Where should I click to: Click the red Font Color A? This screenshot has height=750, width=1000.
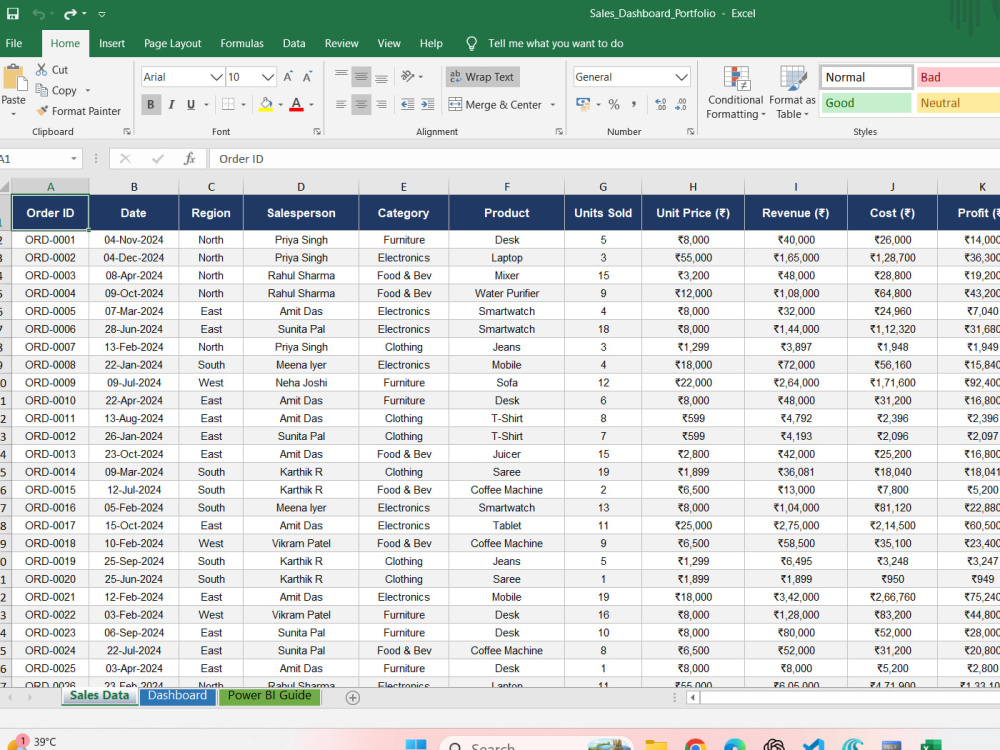coord(297,104)
